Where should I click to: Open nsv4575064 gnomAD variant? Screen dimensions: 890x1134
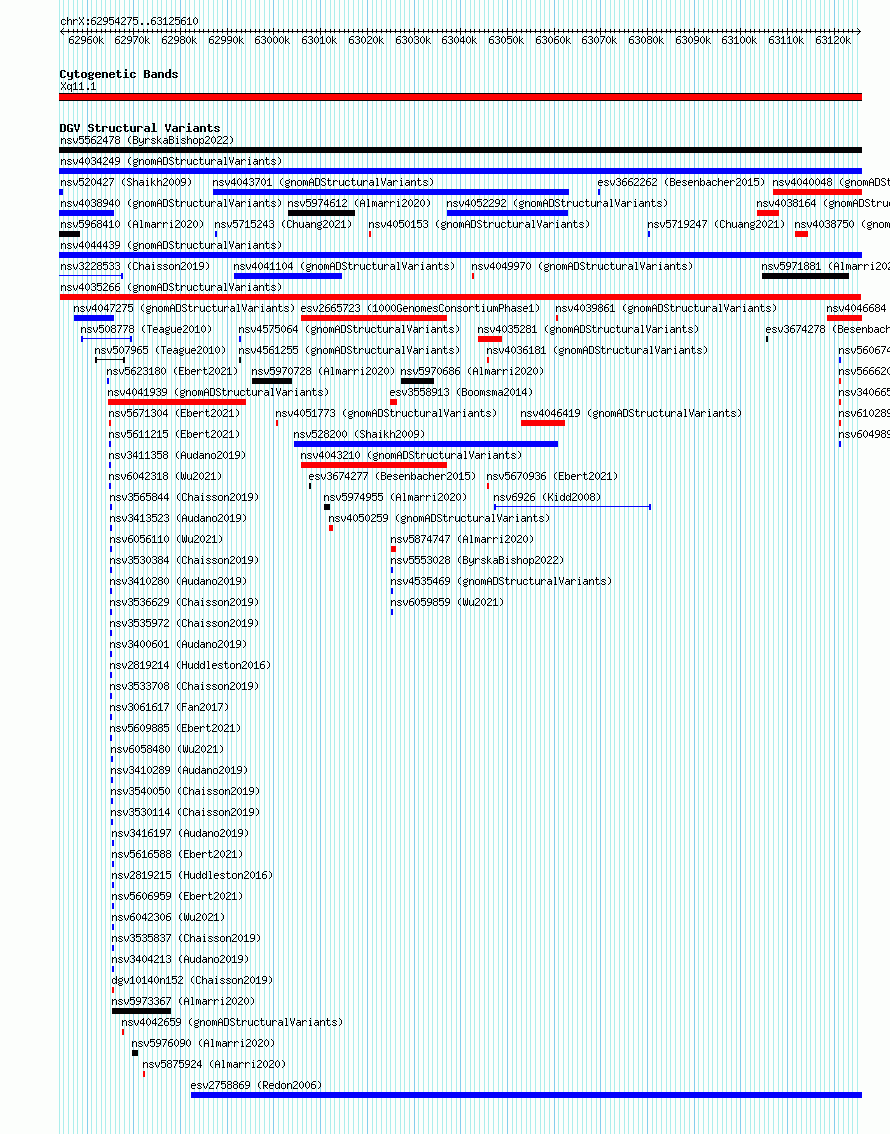tap(348, 329)
